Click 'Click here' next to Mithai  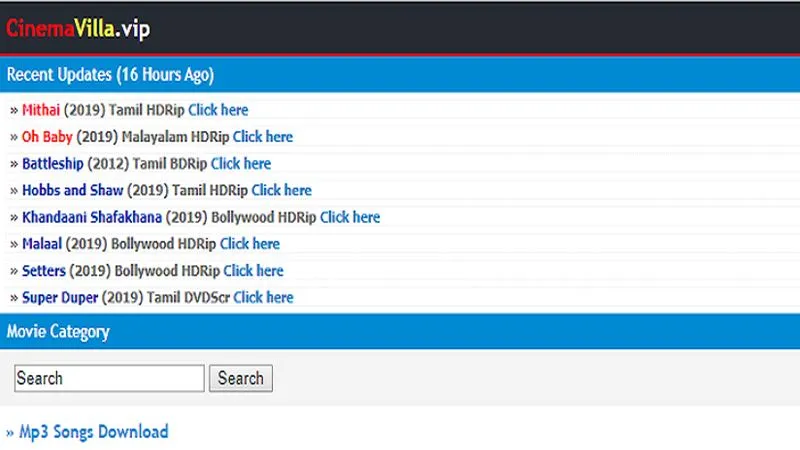pyautogui.click(x=218, y=110)
